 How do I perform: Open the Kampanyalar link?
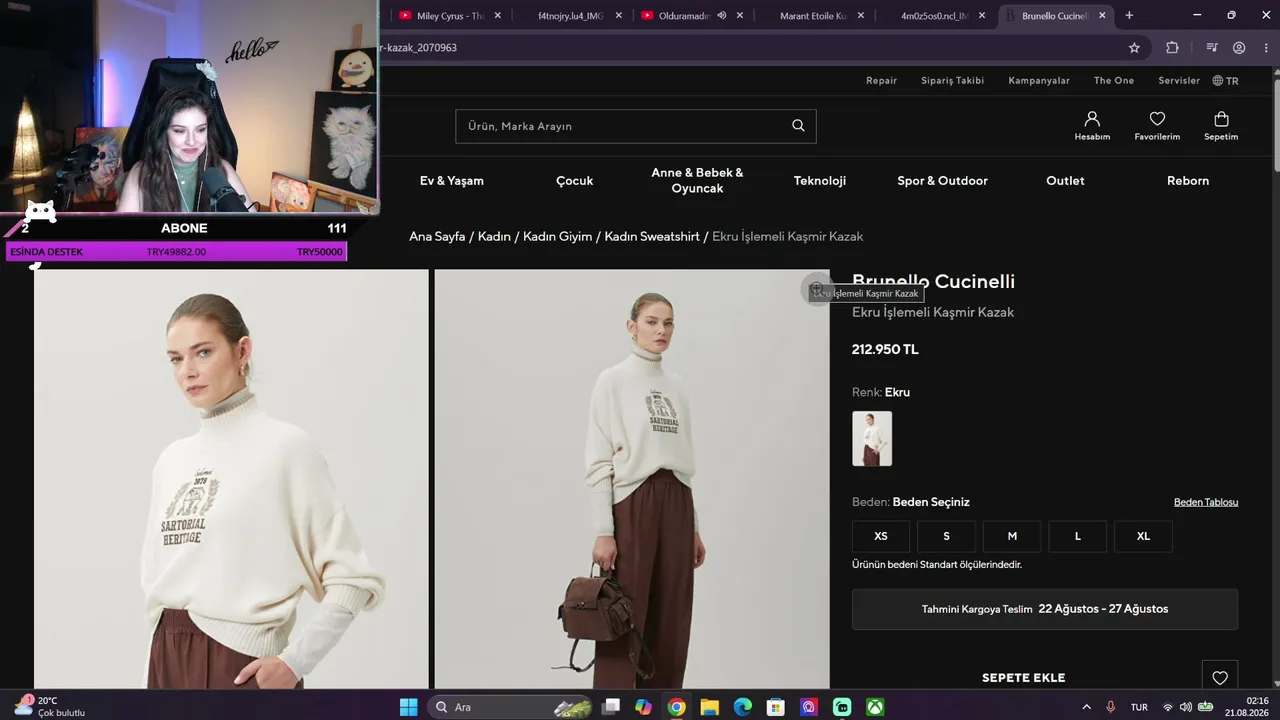(x=1039, y=81)
